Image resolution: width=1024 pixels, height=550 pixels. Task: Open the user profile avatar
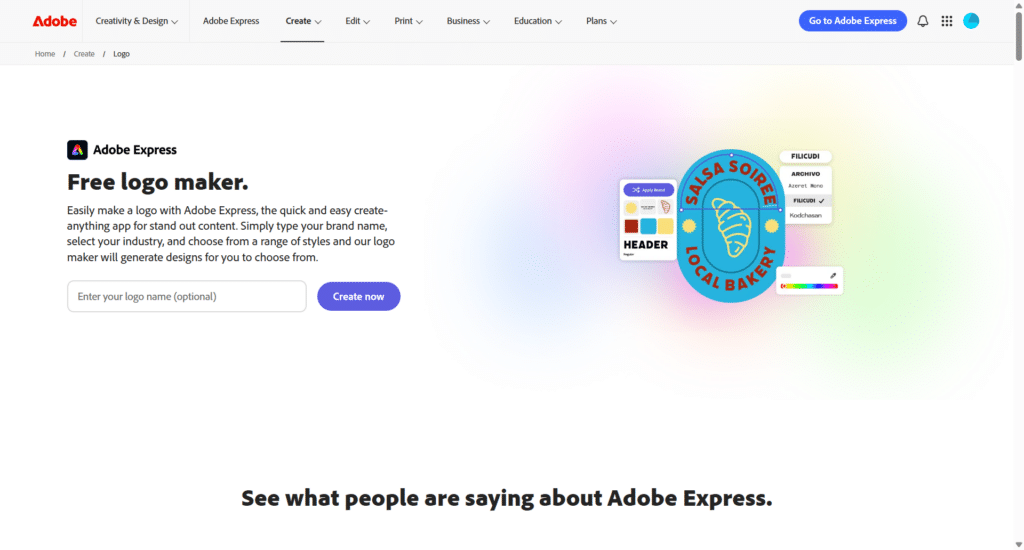(971, 21)
